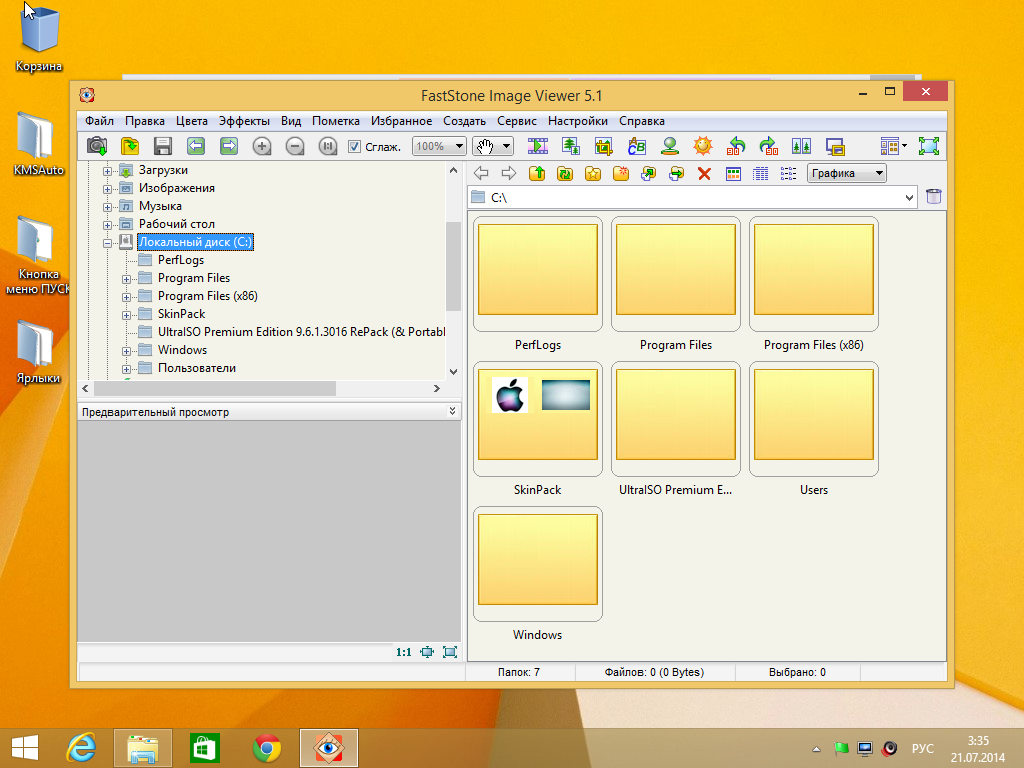Select the Users folder thumbnail
This screenshot has height=768, width=1024.
[x=814, y=419]
